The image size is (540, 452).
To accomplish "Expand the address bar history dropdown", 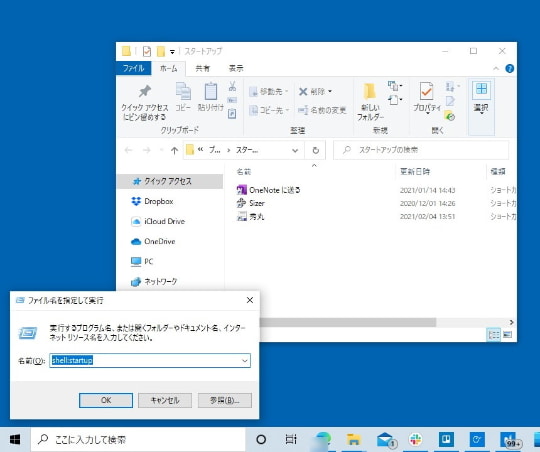I will [295, 150].
